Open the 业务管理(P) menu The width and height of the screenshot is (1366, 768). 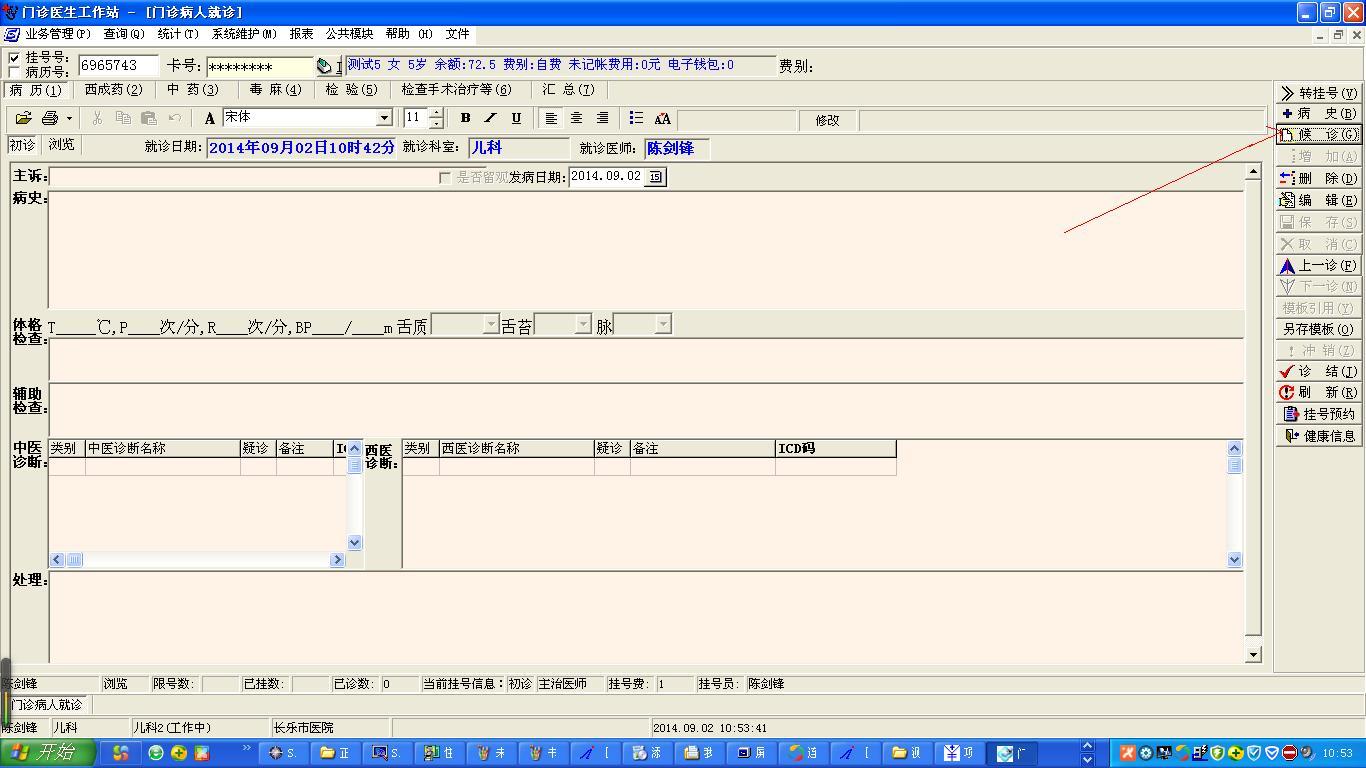tap(58, 34)
